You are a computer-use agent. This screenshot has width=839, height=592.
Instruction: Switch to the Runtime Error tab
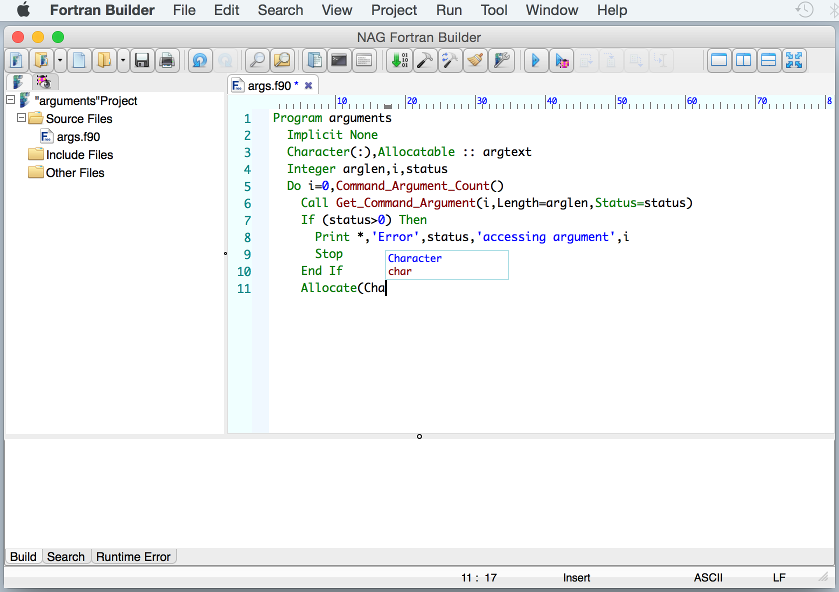[x=133, y=557]
